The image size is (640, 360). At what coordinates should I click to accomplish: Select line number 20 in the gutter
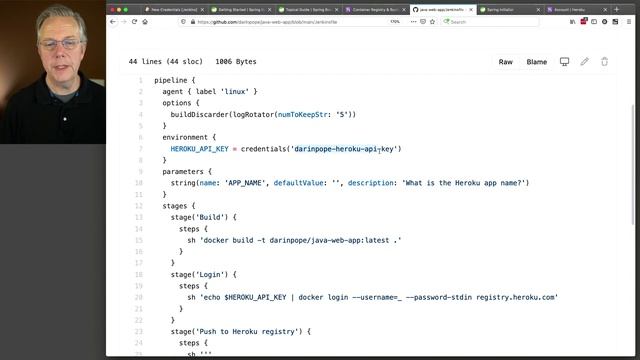139,298
